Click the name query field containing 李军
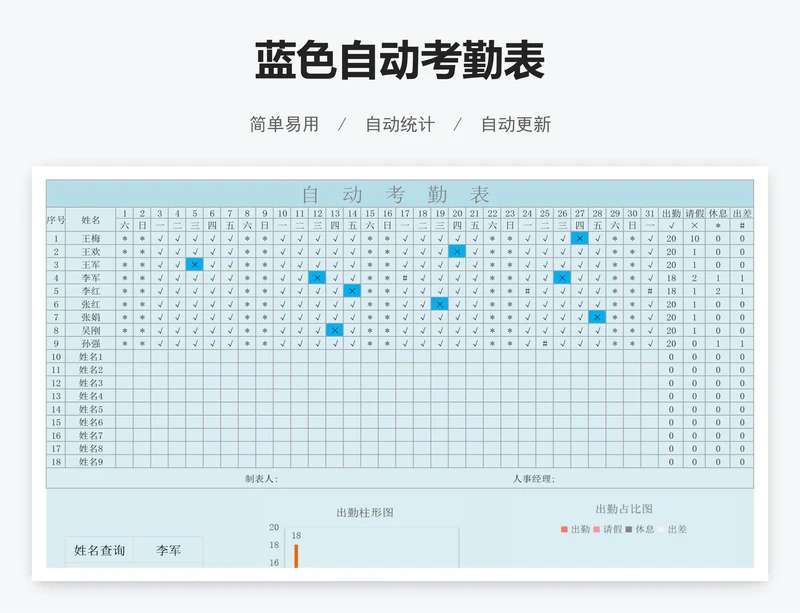The image size is (800, 613). click(168, 550)
